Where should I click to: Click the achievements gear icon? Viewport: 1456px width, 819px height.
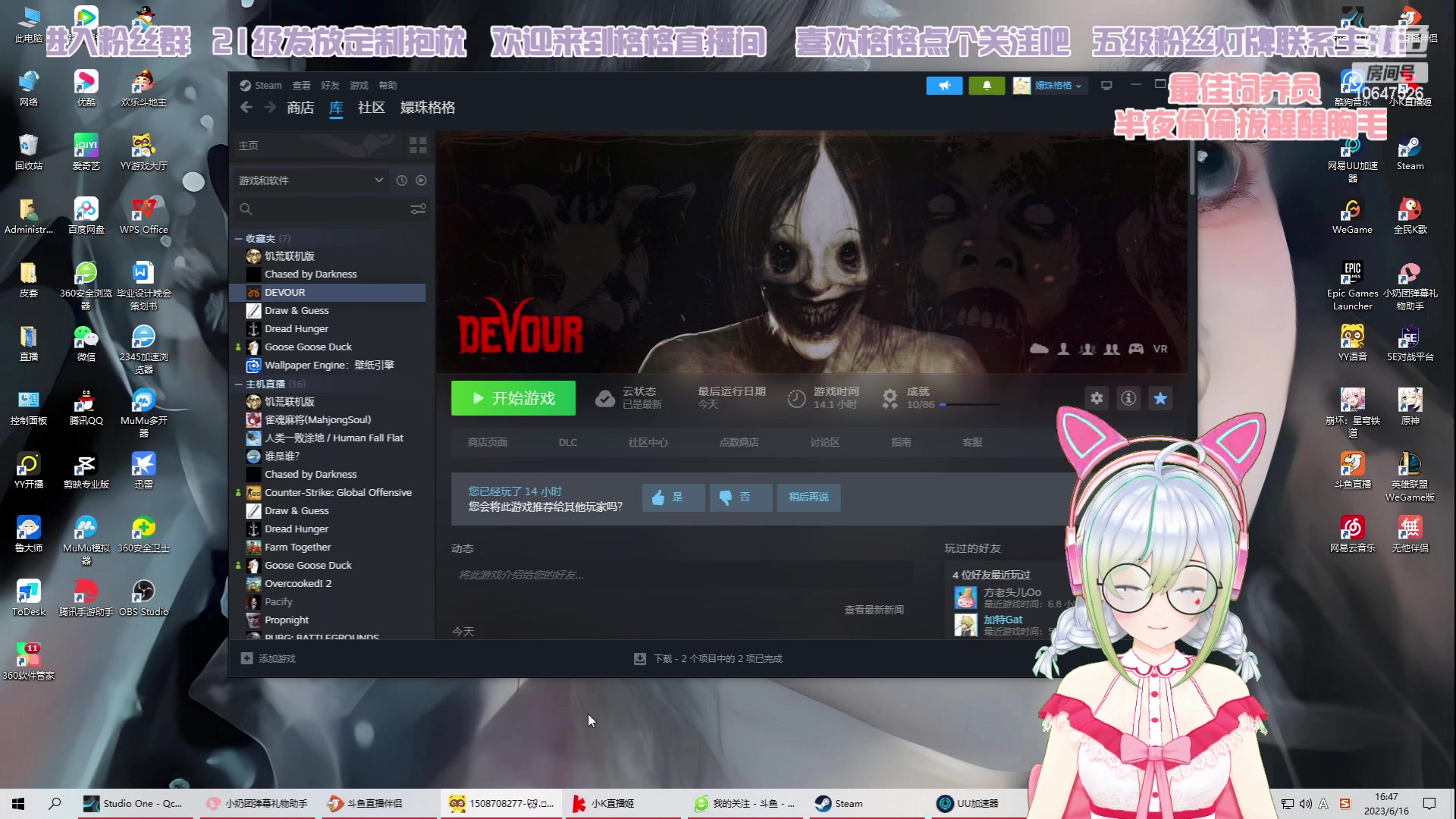point(890,398)
